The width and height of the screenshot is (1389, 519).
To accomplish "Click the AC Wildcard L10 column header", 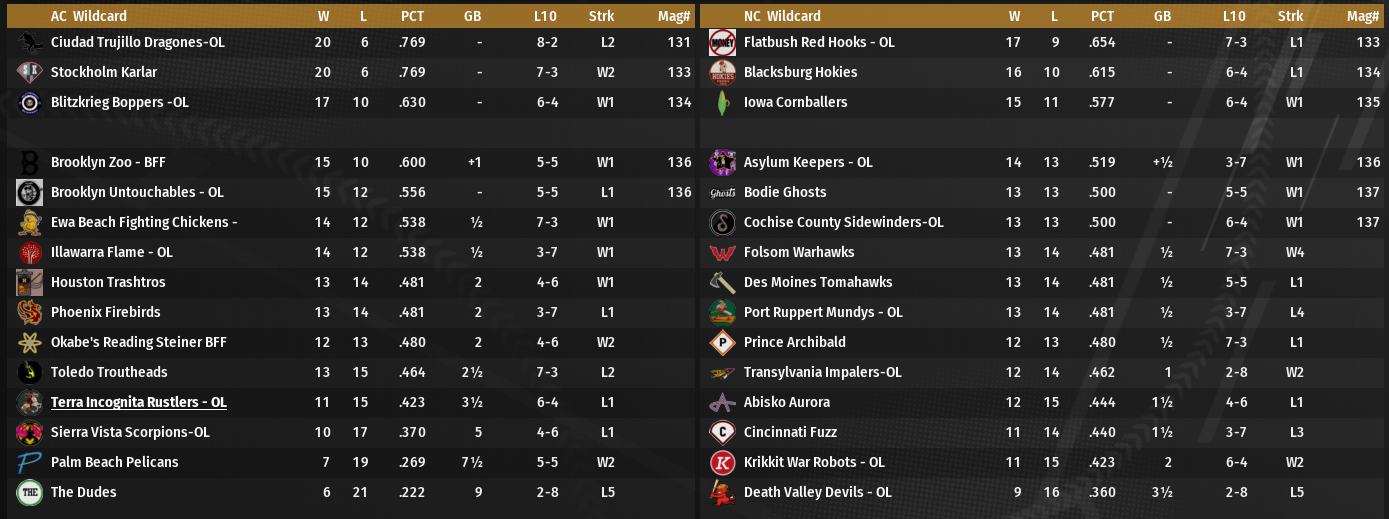I will (546, 16).
